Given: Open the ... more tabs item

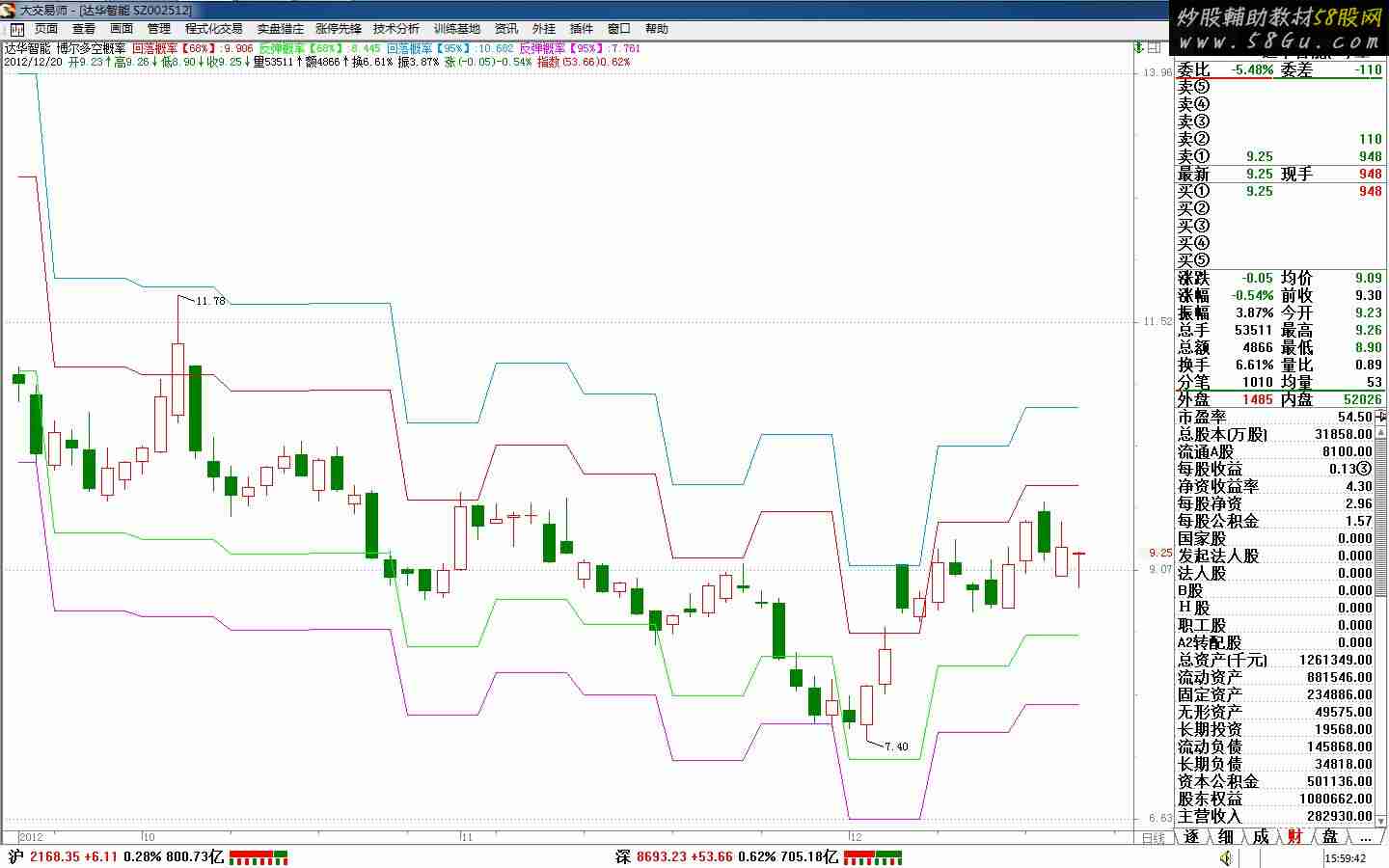Looking at the screenshot, I should (1365, 836).
